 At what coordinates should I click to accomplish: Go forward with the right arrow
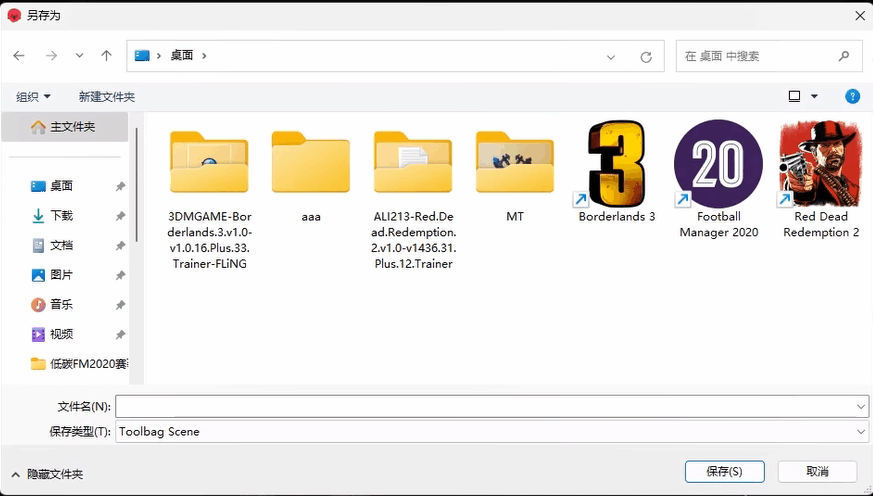[51, 56]
